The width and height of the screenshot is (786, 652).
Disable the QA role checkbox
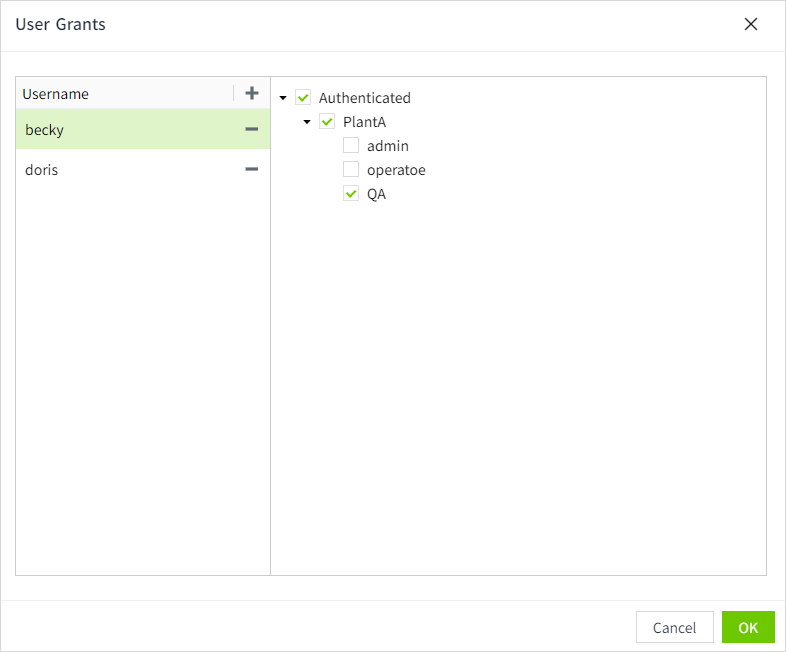coord(351,194)
